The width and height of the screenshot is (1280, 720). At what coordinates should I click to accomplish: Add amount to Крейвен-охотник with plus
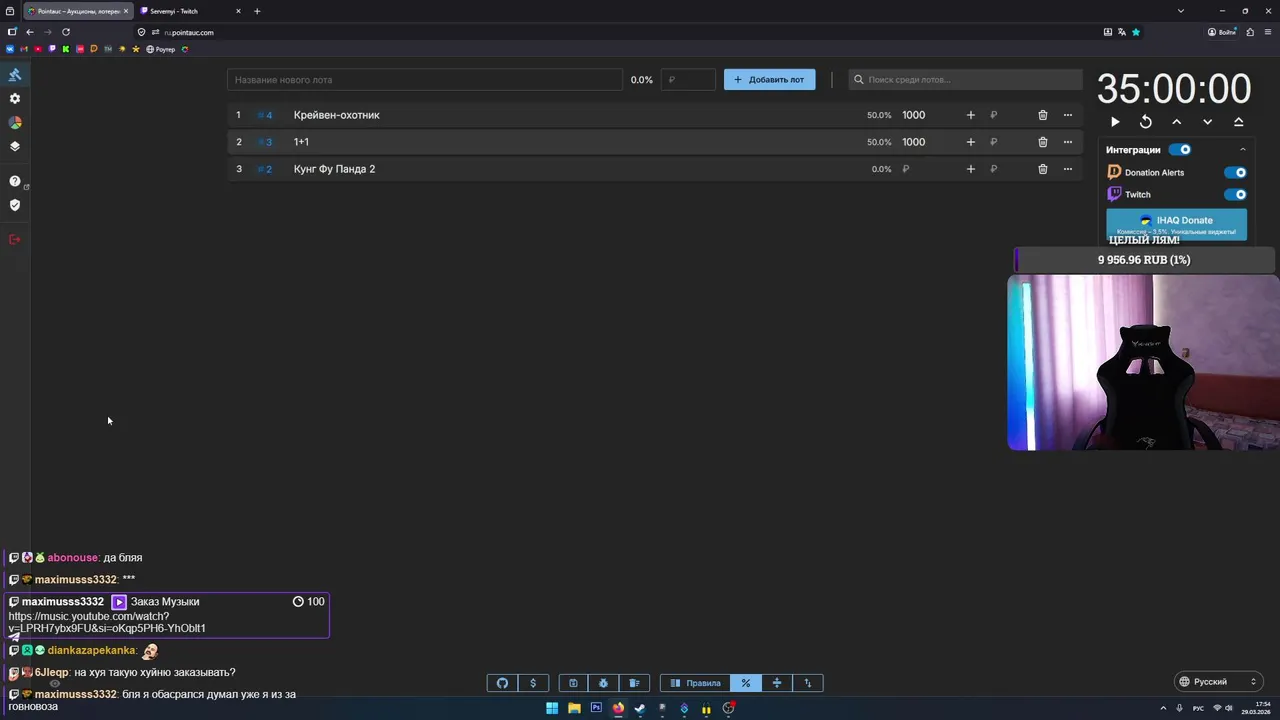coord(970,115)
